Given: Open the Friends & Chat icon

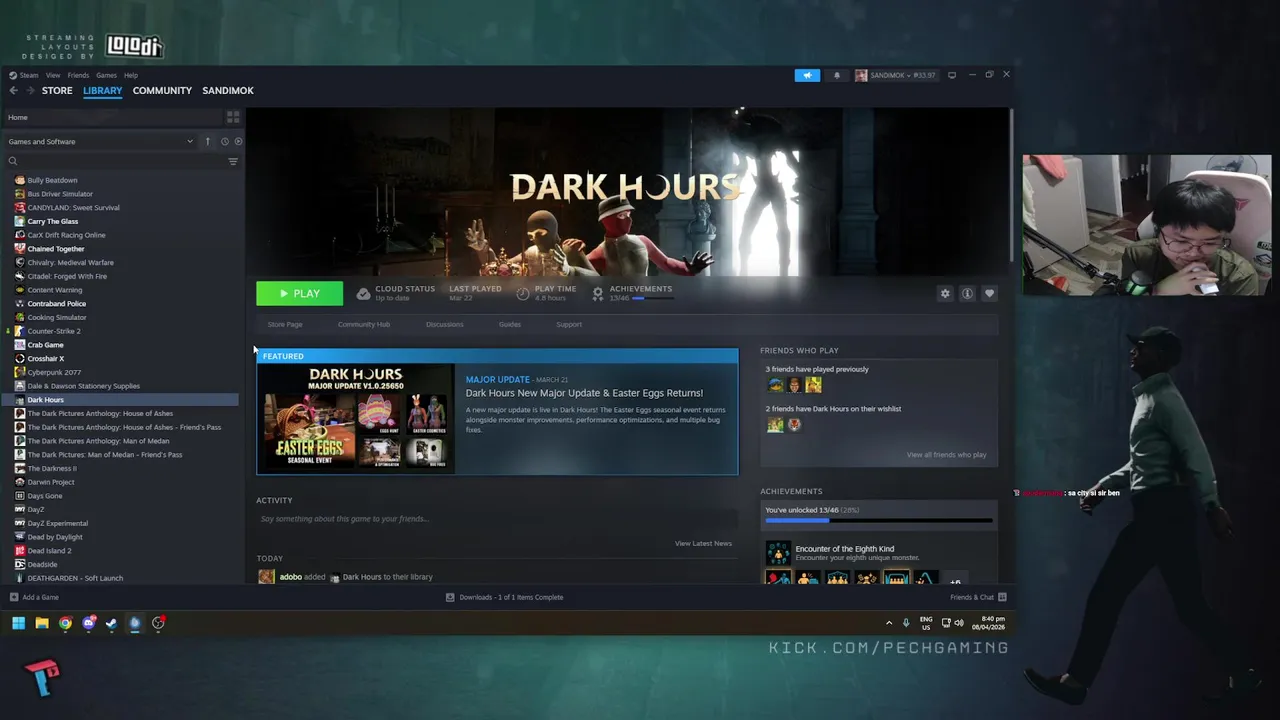Looking at the screenshot, I should click(x=1002, y=597).
